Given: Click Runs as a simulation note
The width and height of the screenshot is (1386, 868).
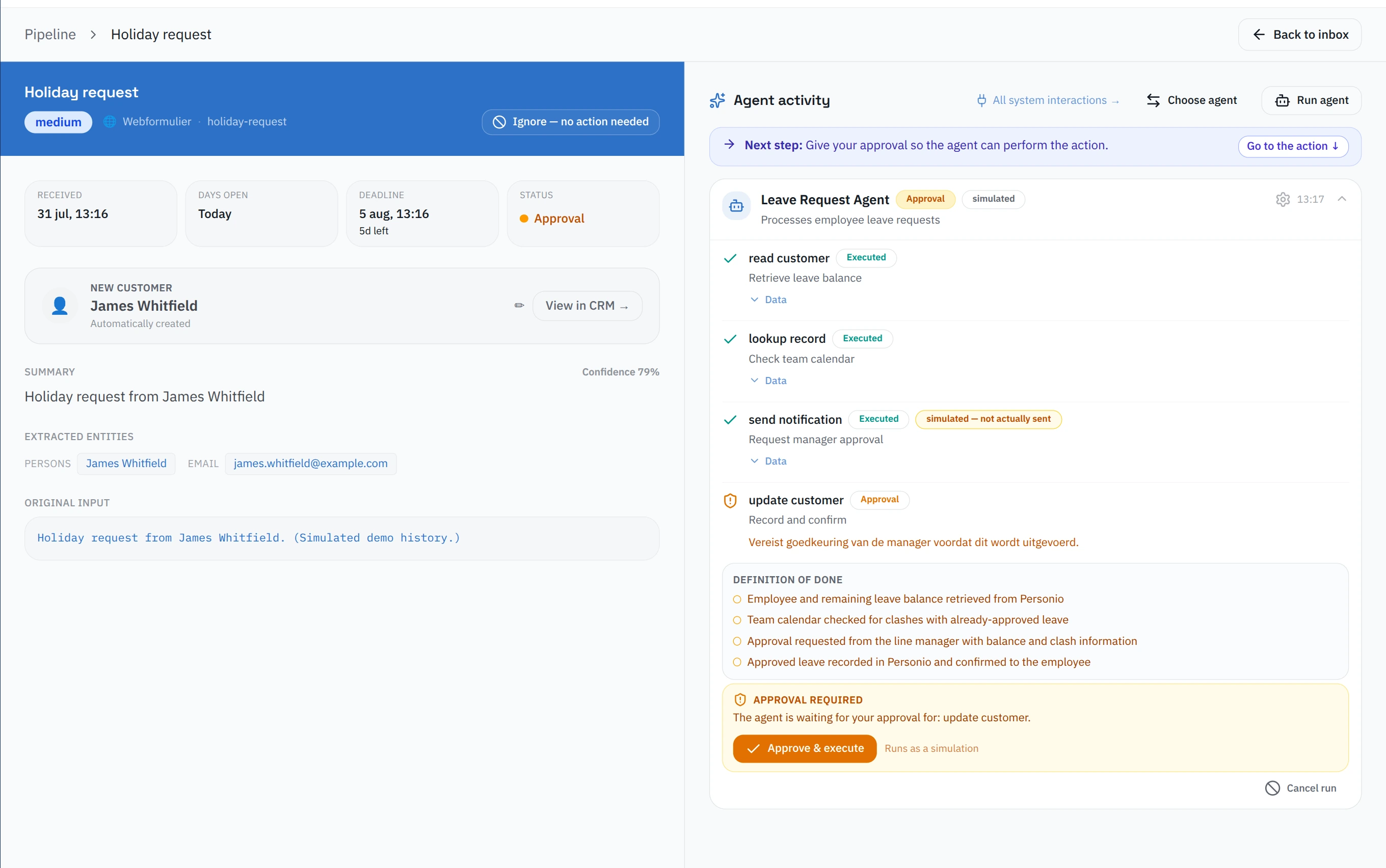Looking at the screenshot, I should point(931,749).
